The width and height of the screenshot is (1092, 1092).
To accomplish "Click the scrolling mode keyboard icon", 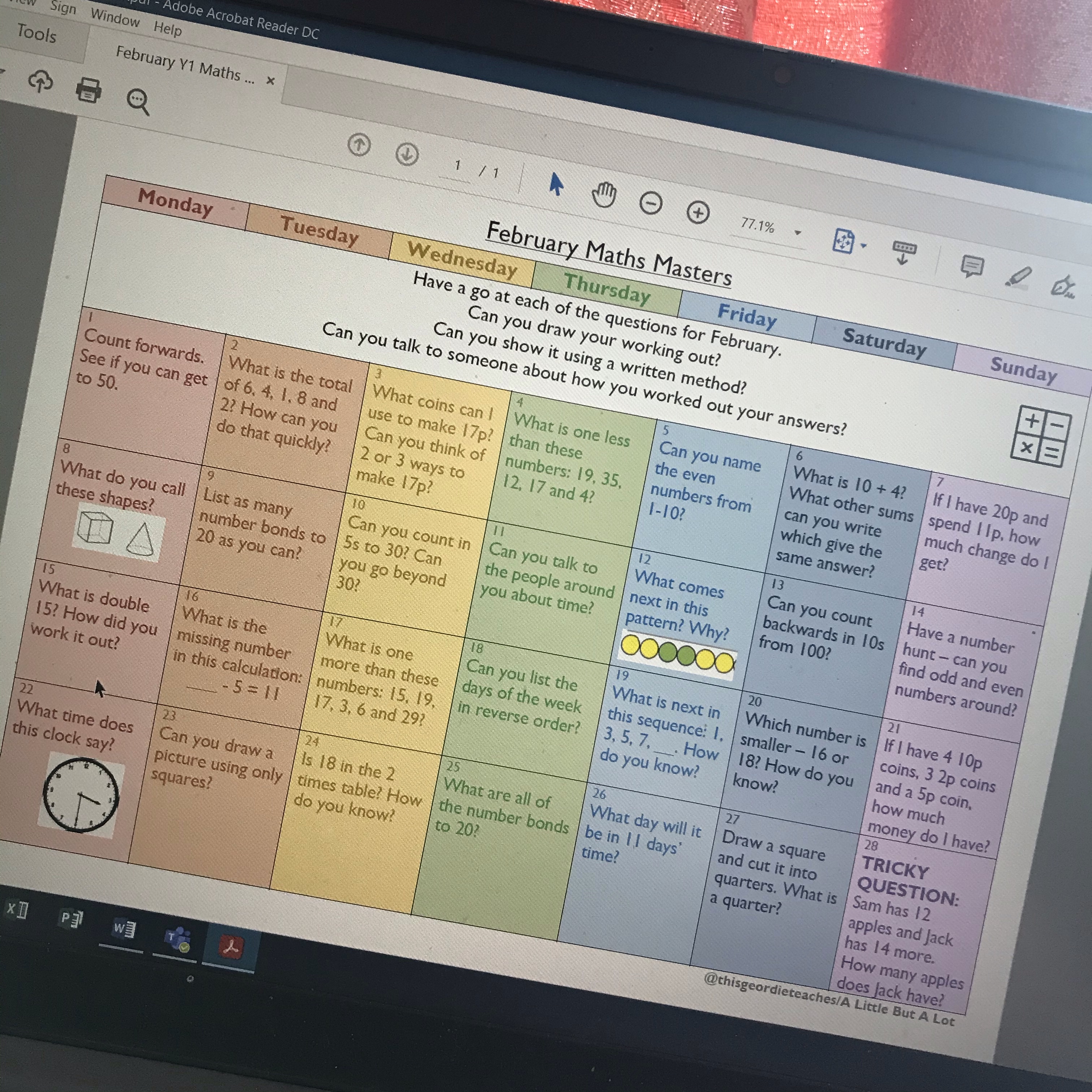I will pyautogui.click(x=904, y=252).
